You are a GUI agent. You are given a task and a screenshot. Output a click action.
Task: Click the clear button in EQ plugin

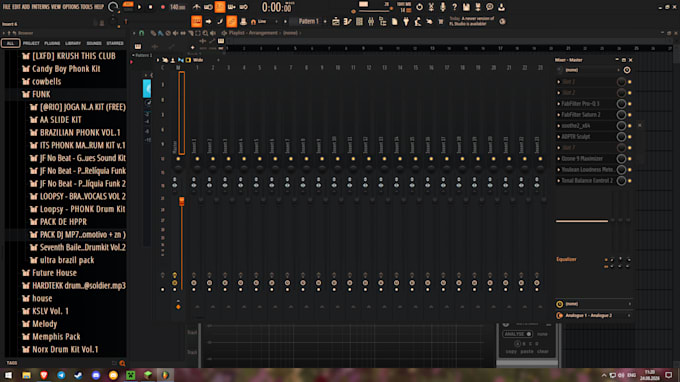543,351
